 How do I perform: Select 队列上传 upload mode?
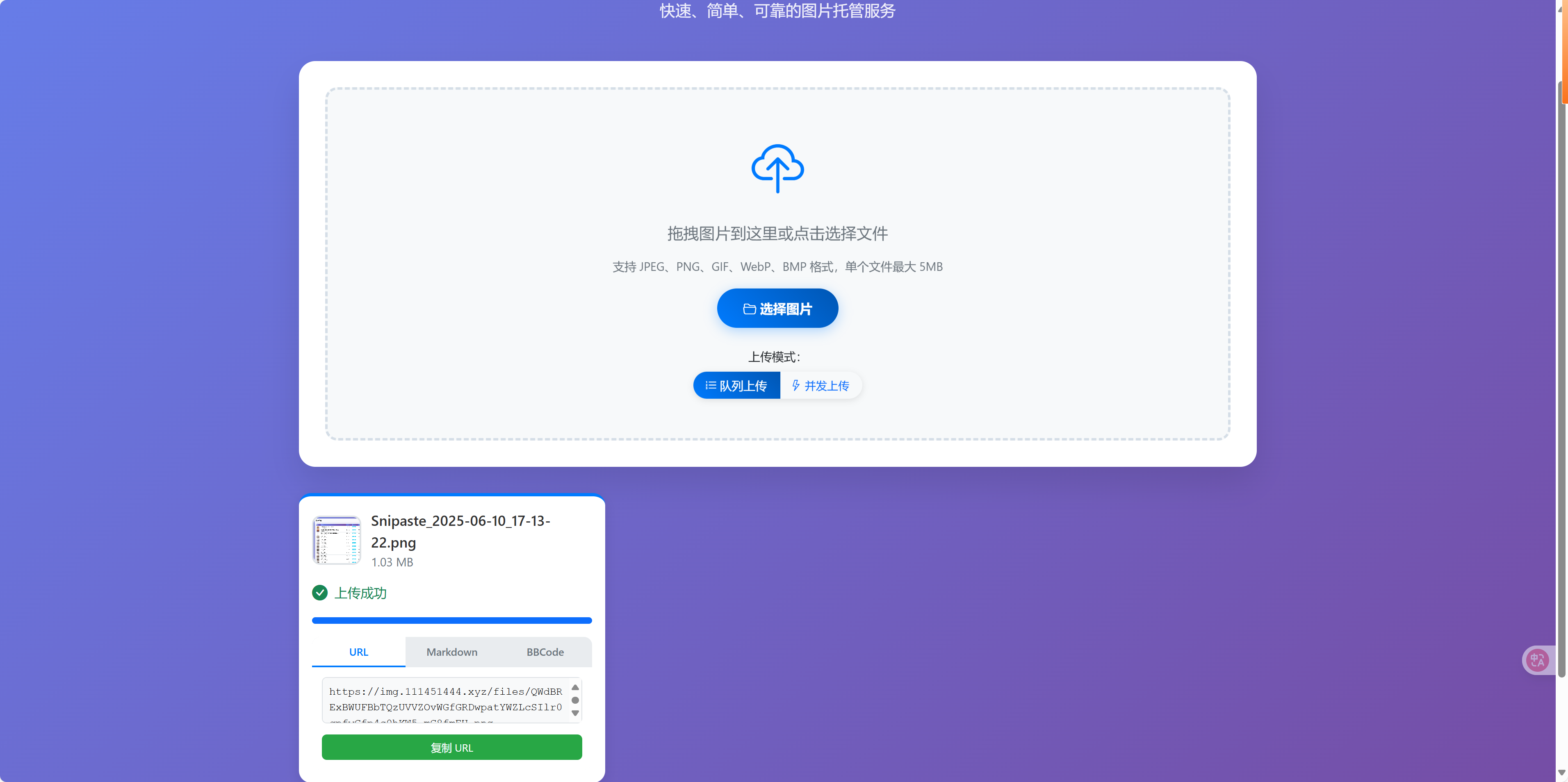coord(736,385)
